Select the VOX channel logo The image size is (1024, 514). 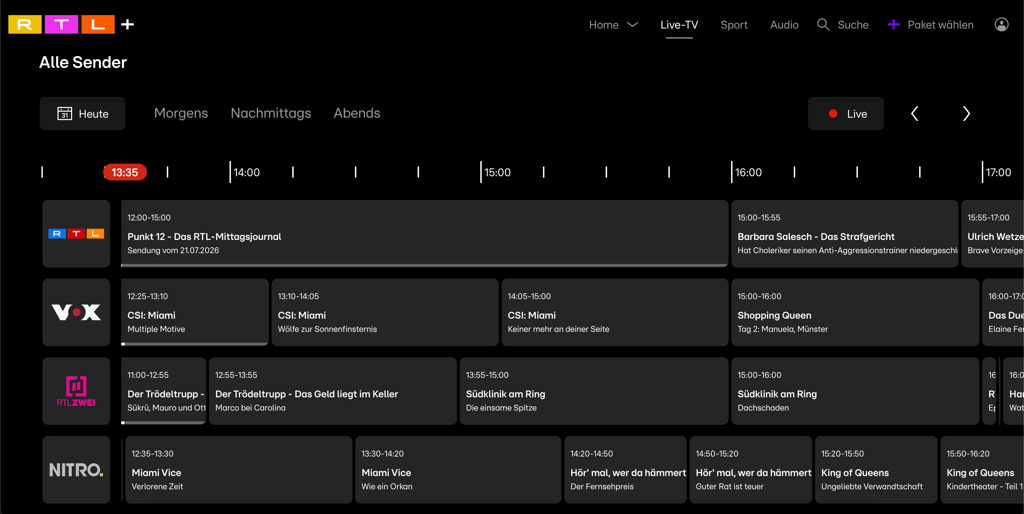coord(76,312)
